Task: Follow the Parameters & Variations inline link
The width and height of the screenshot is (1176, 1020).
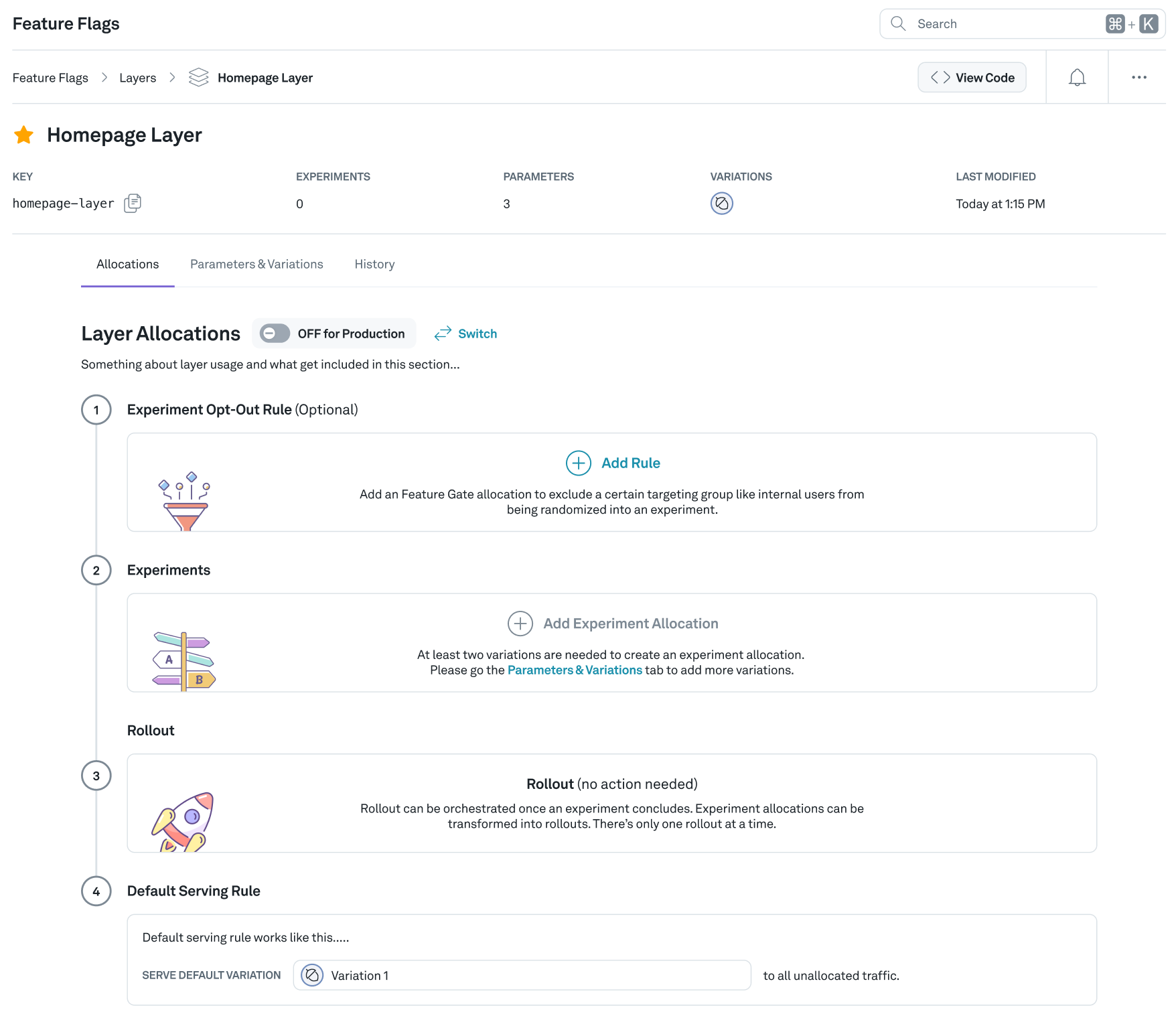Action: click(x=575, y=670)
